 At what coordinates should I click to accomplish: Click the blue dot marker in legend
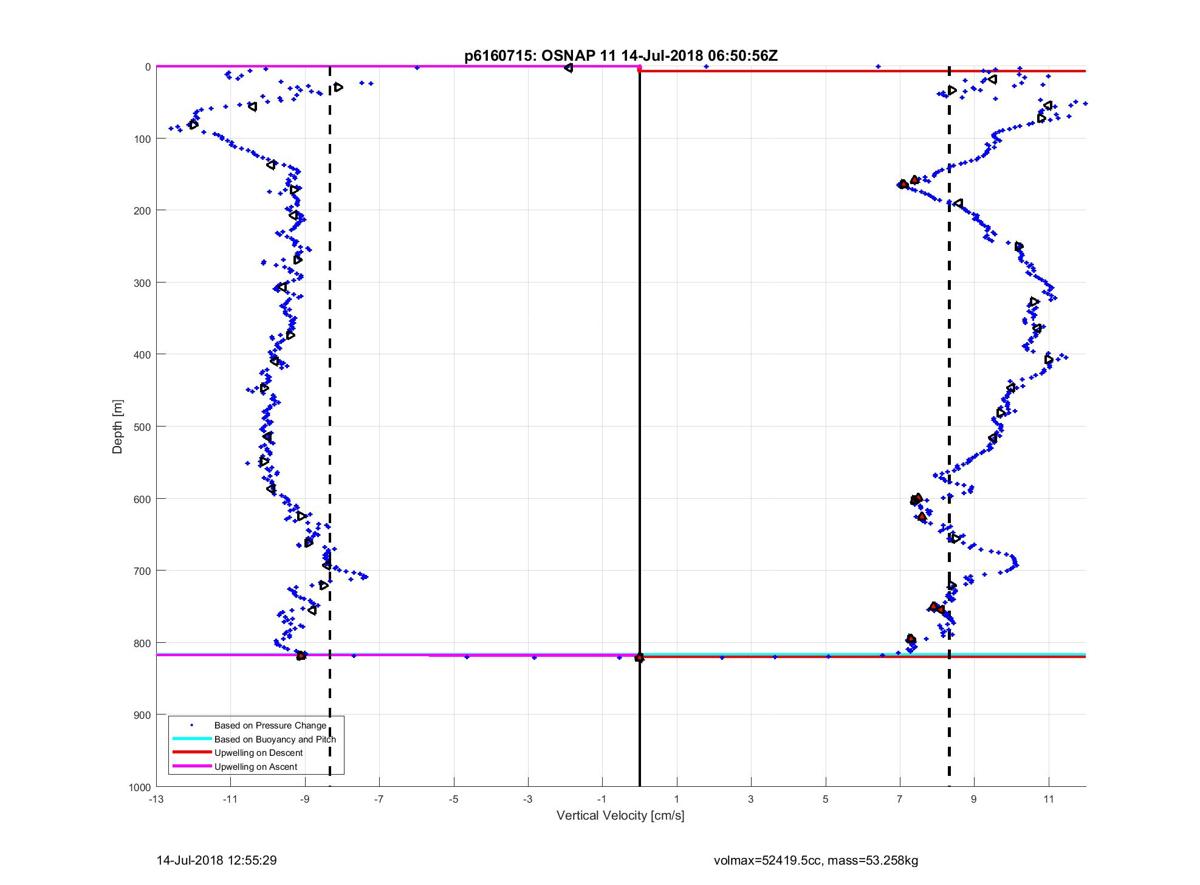point(191,724)
